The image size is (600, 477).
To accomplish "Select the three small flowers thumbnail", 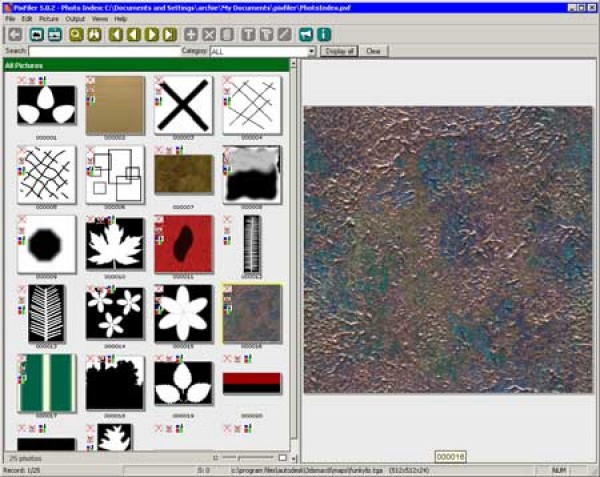I will click(x=115, y=313).
